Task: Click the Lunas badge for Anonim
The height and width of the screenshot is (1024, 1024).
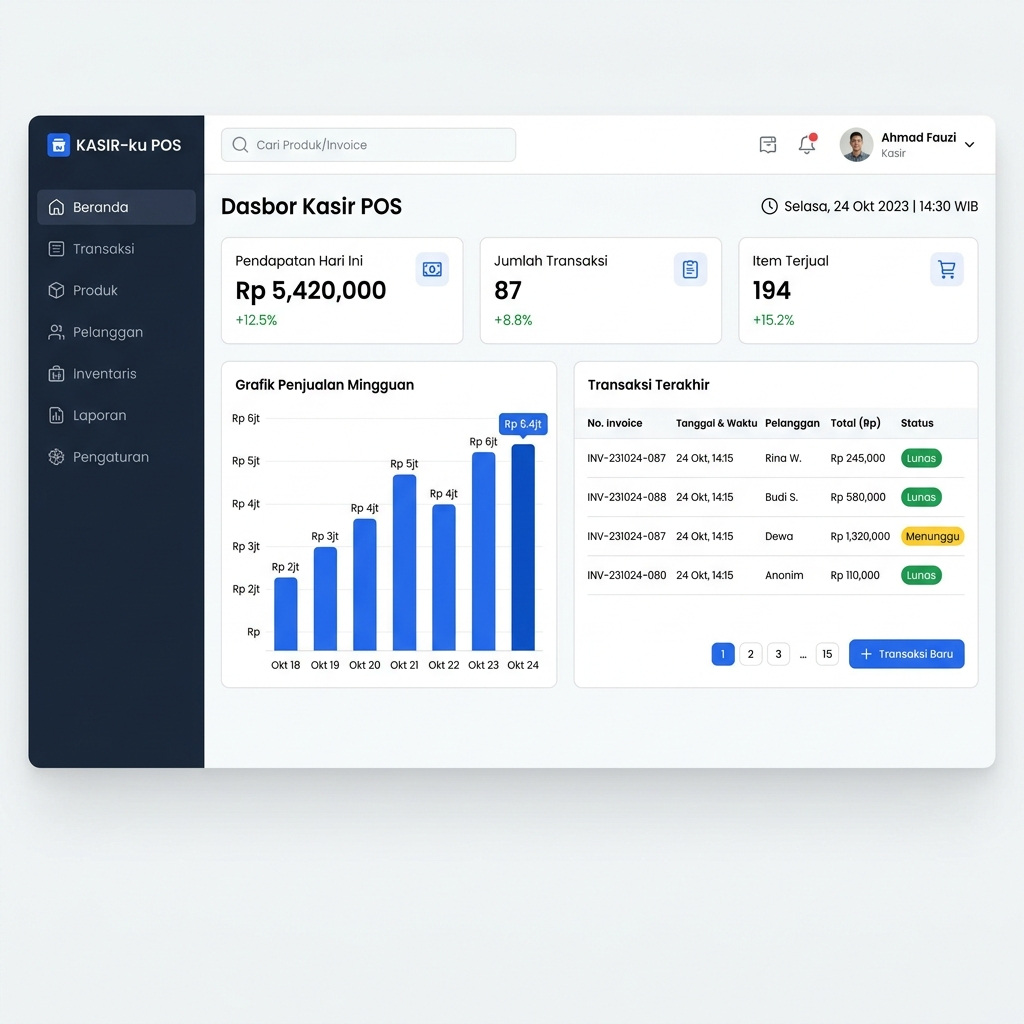Action: (x=921, y=575)
